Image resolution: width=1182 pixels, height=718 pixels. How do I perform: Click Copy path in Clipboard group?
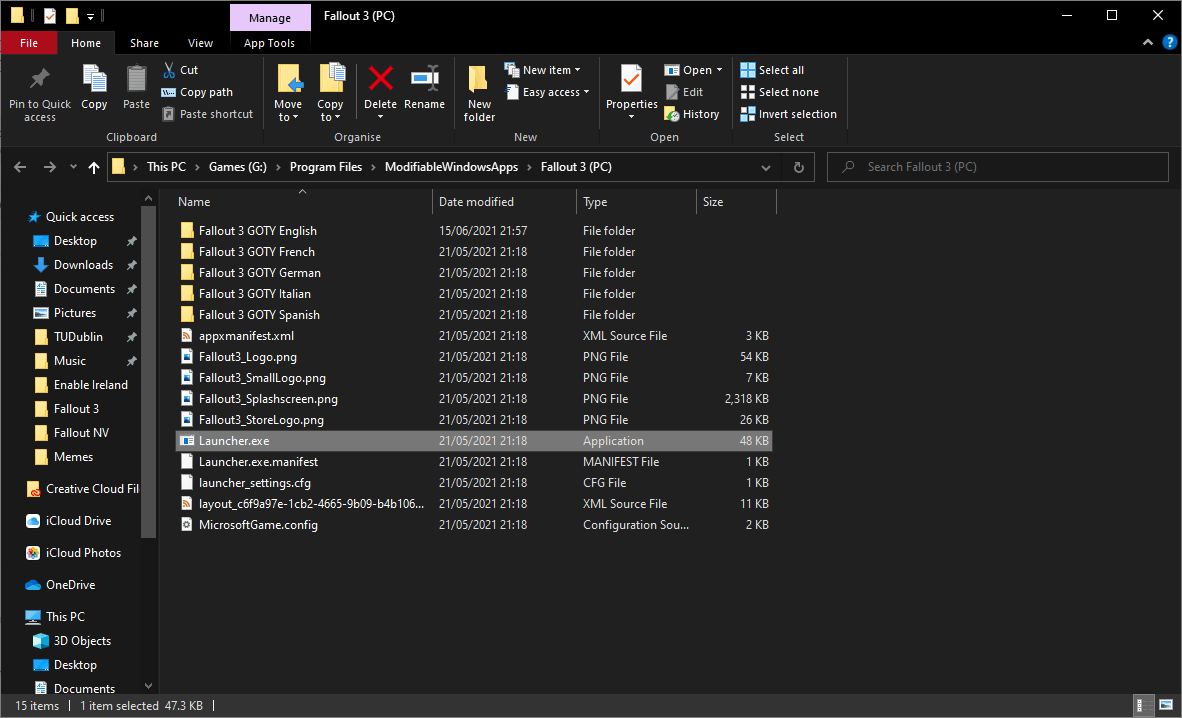point(198,92)
